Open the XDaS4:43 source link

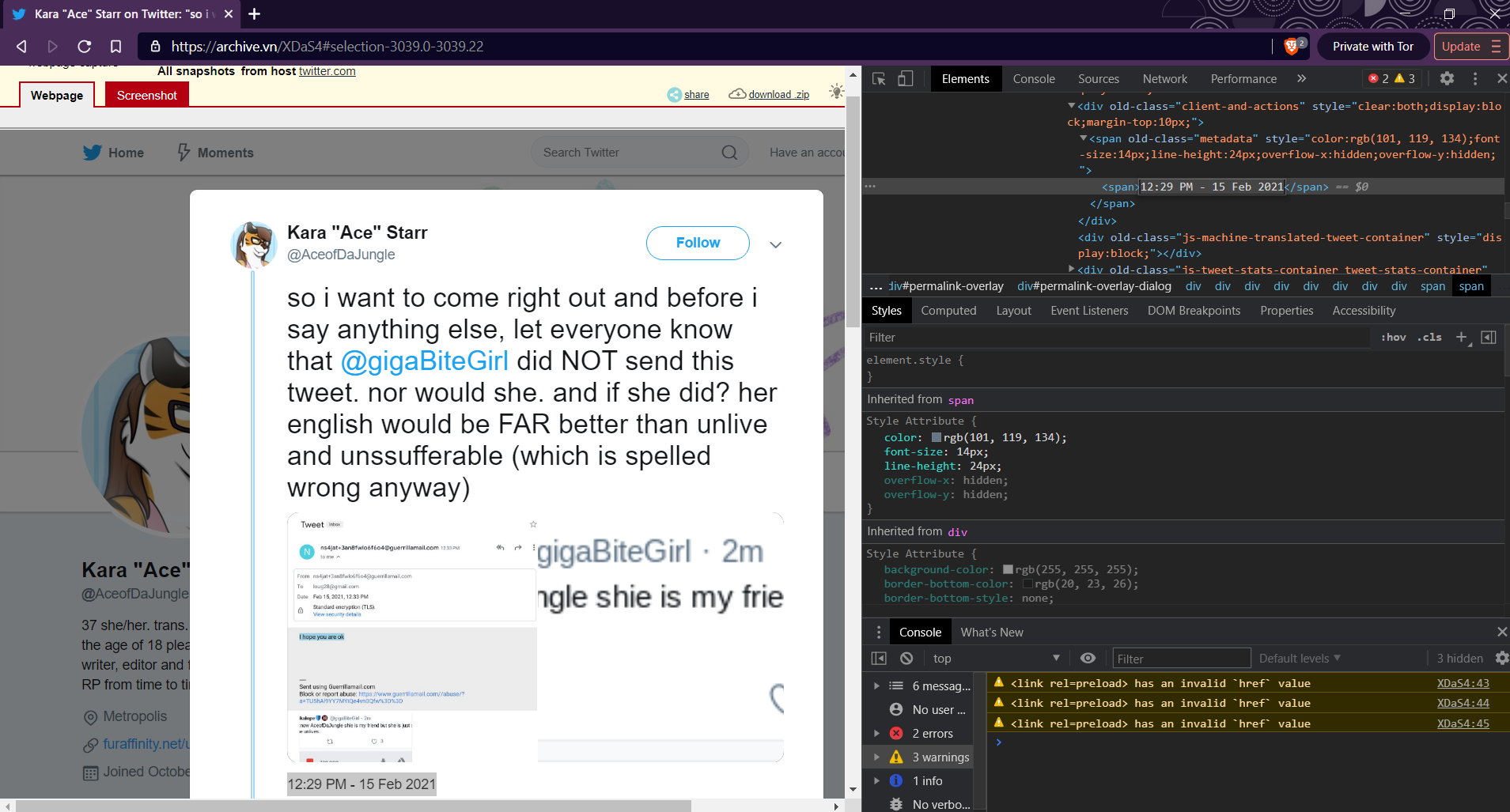click(x=1463, y=683)
